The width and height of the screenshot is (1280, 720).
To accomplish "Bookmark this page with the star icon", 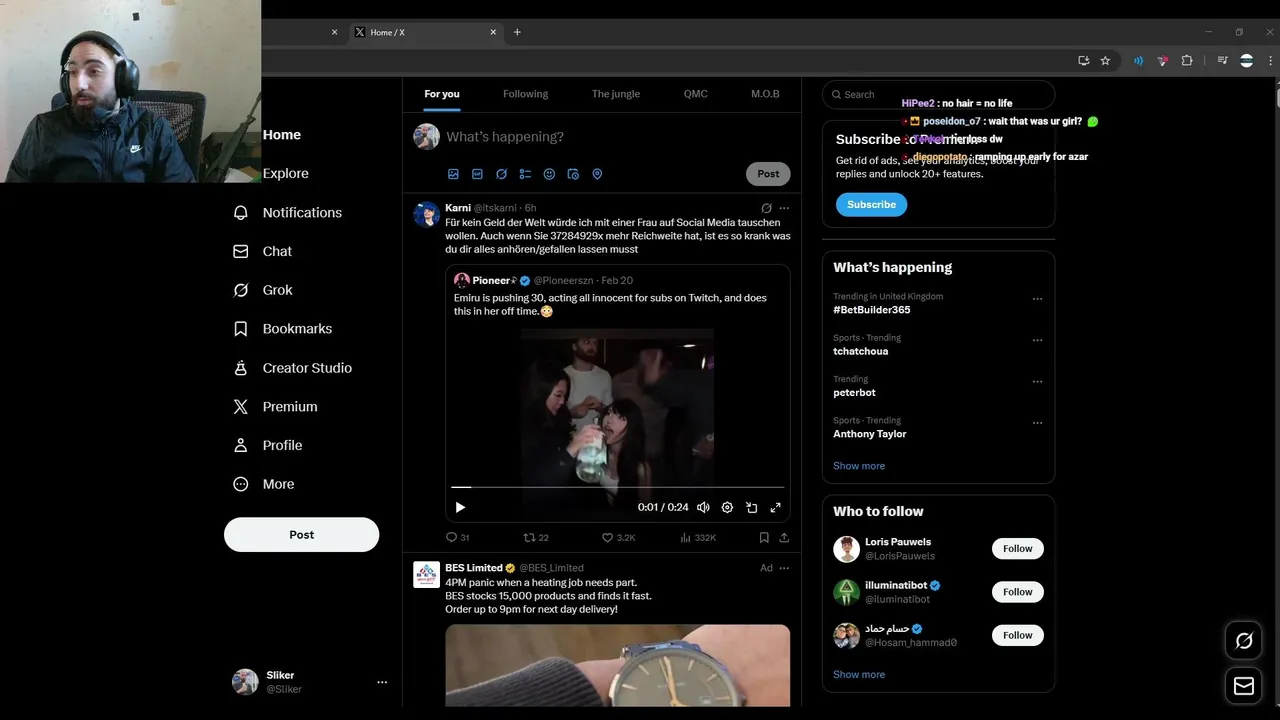I will point(1105,61).
